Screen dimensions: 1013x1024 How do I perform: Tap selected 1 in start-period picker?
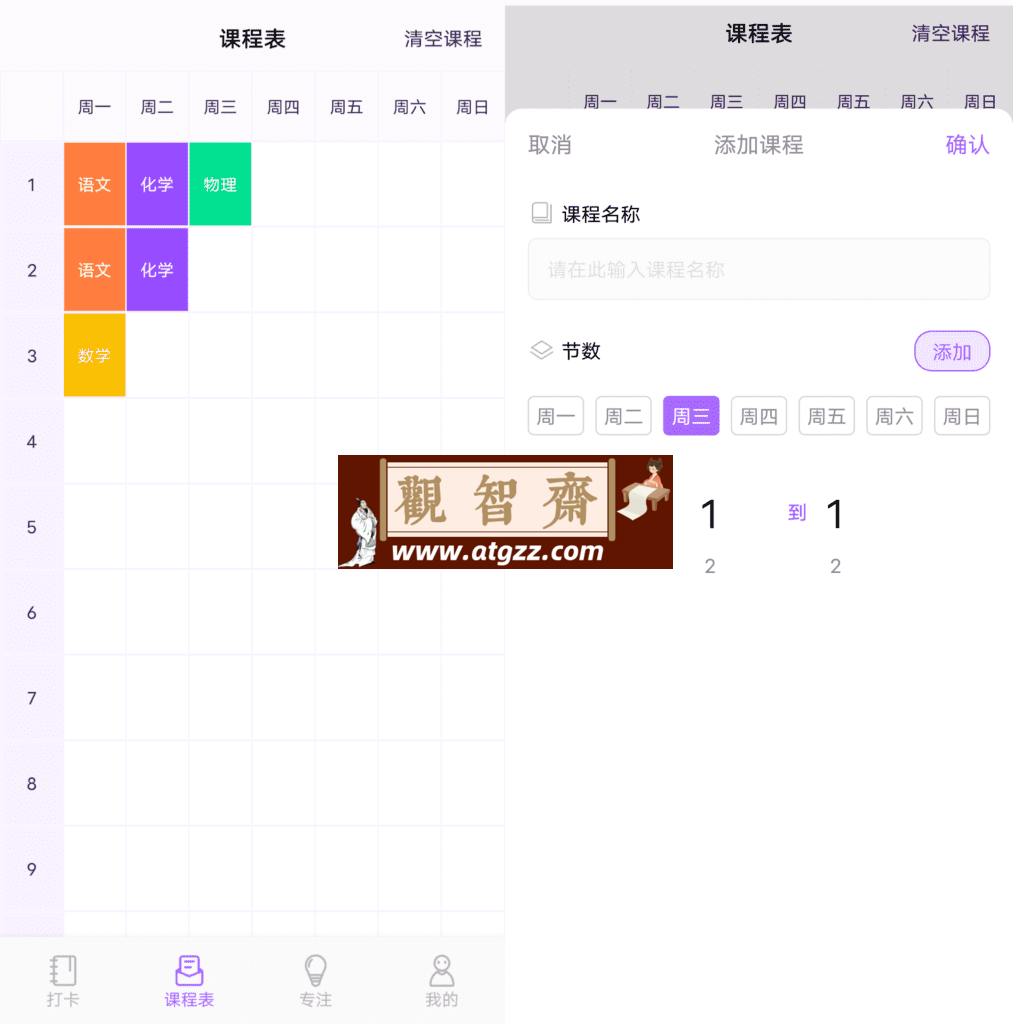[x=710, y=514]
